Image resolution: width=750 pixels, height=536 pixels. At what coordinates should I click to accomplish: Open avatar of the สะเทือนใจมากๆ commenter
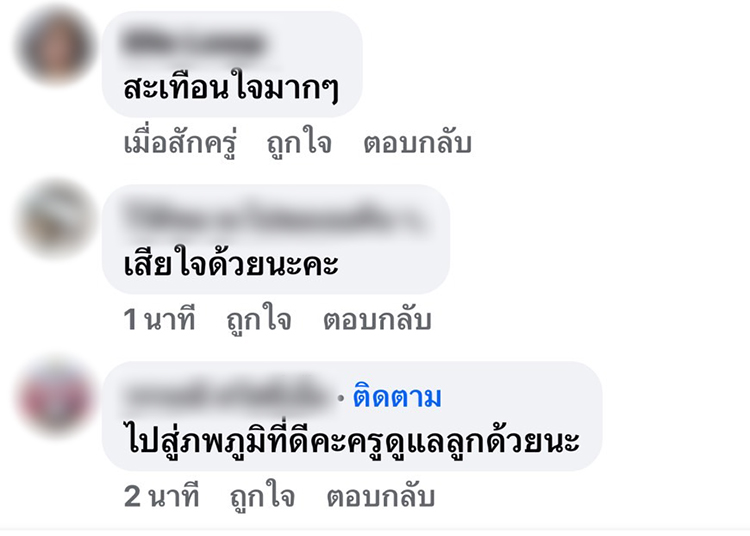coord(54,46)
